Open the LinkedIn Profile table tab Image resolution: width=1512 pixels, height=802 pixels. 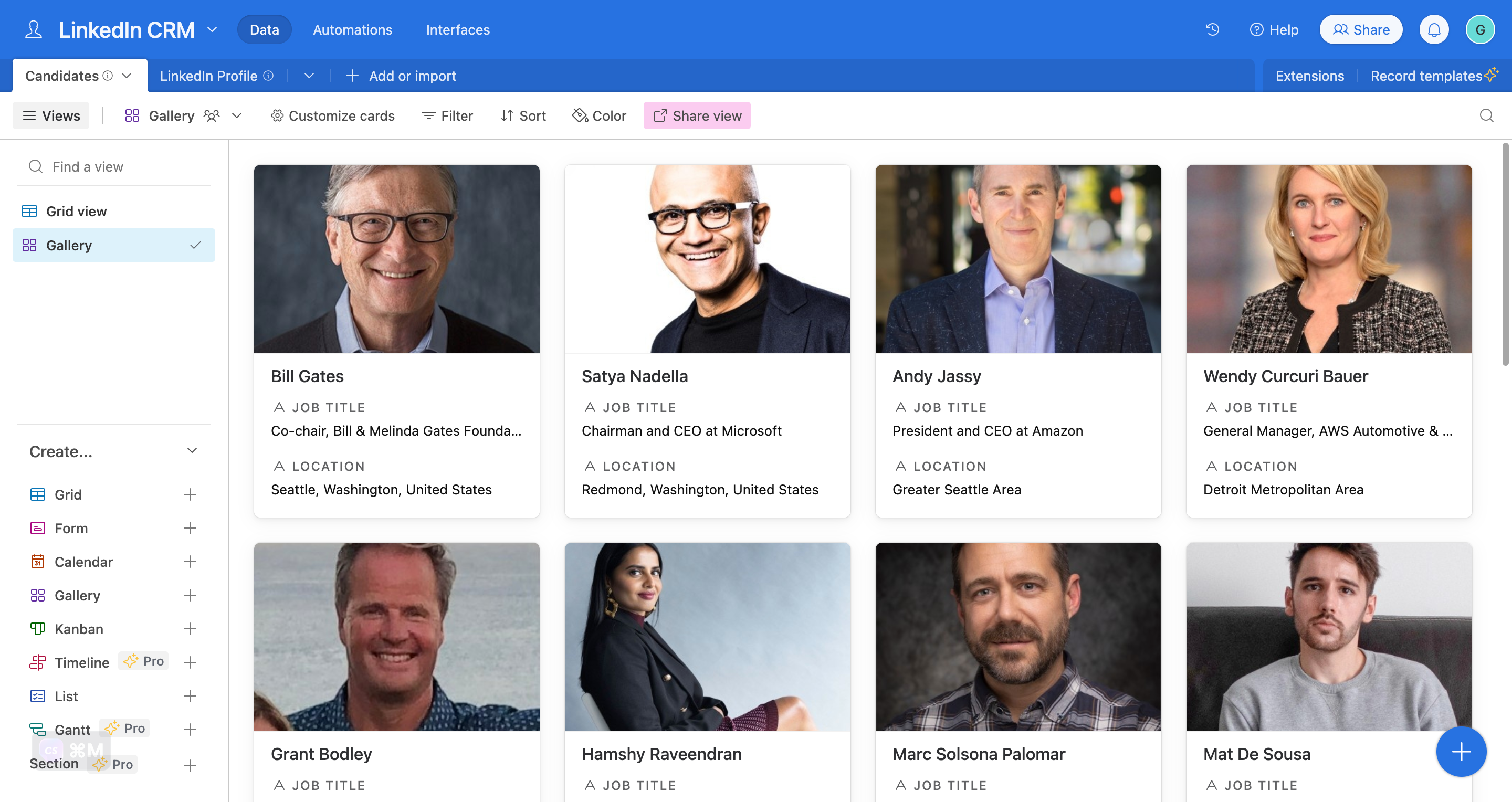pos(208,76)
